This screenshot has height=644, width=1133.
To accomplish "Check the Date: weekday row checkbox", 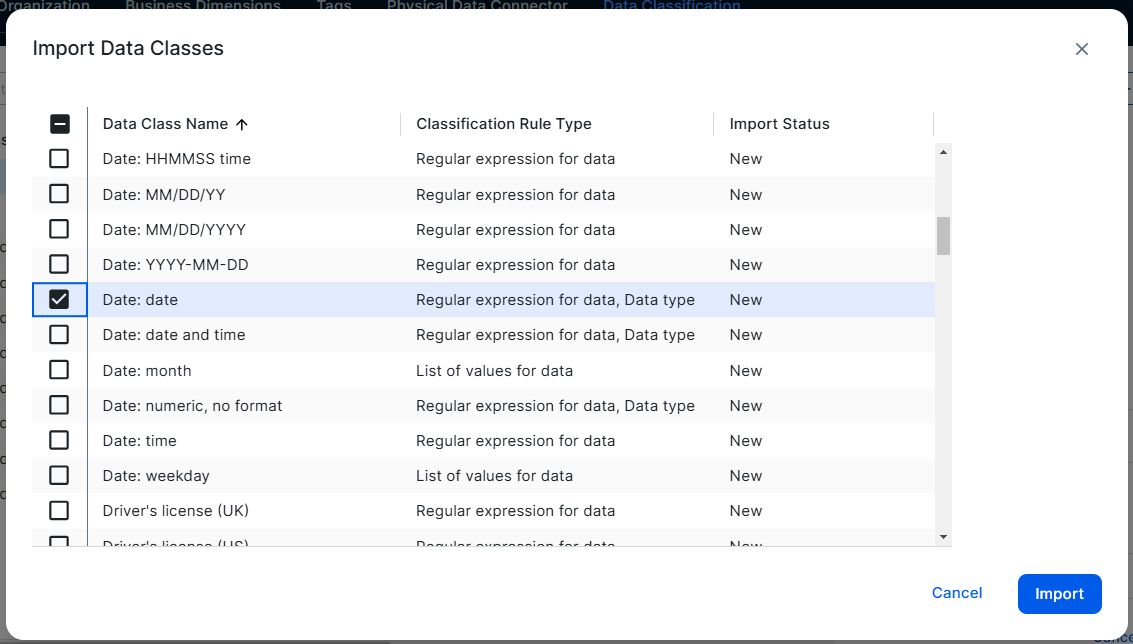I will 59,475.
